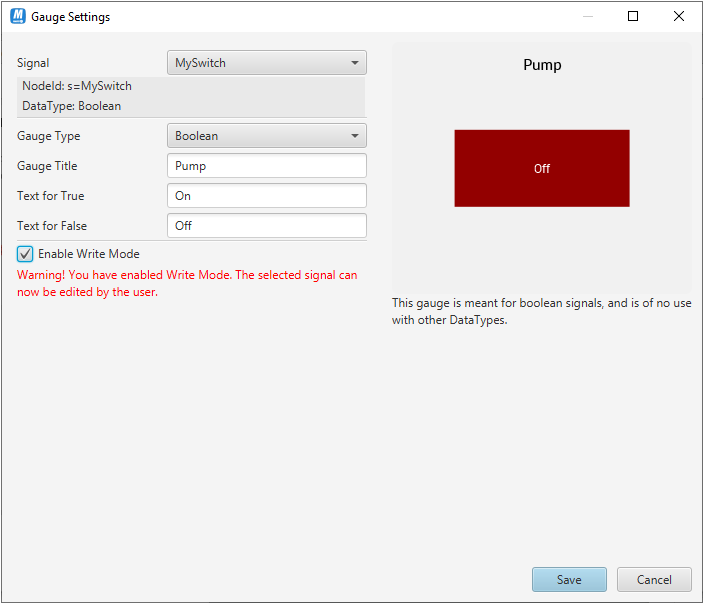Click the Gauge Title label
The width and height of the screenshot is (704, 604).
47,166
